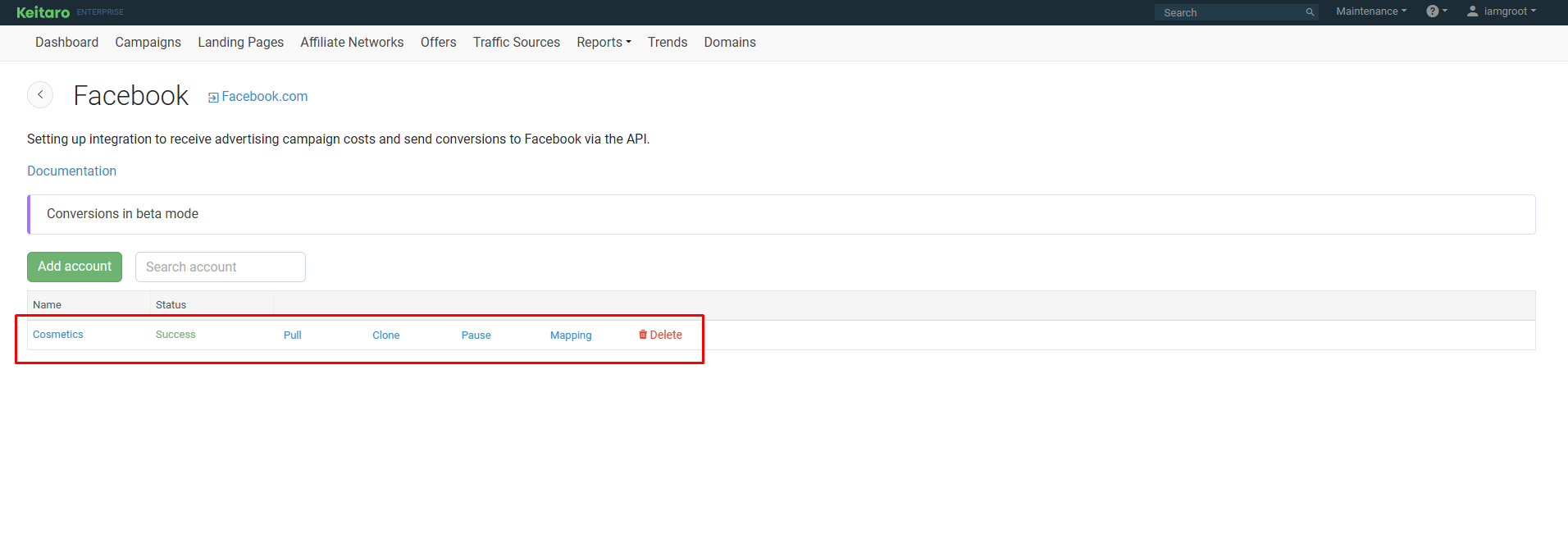Viewport: 1568px width, 543px height.
Task: Navigate to Domains
Action: (x=730, y=42)
